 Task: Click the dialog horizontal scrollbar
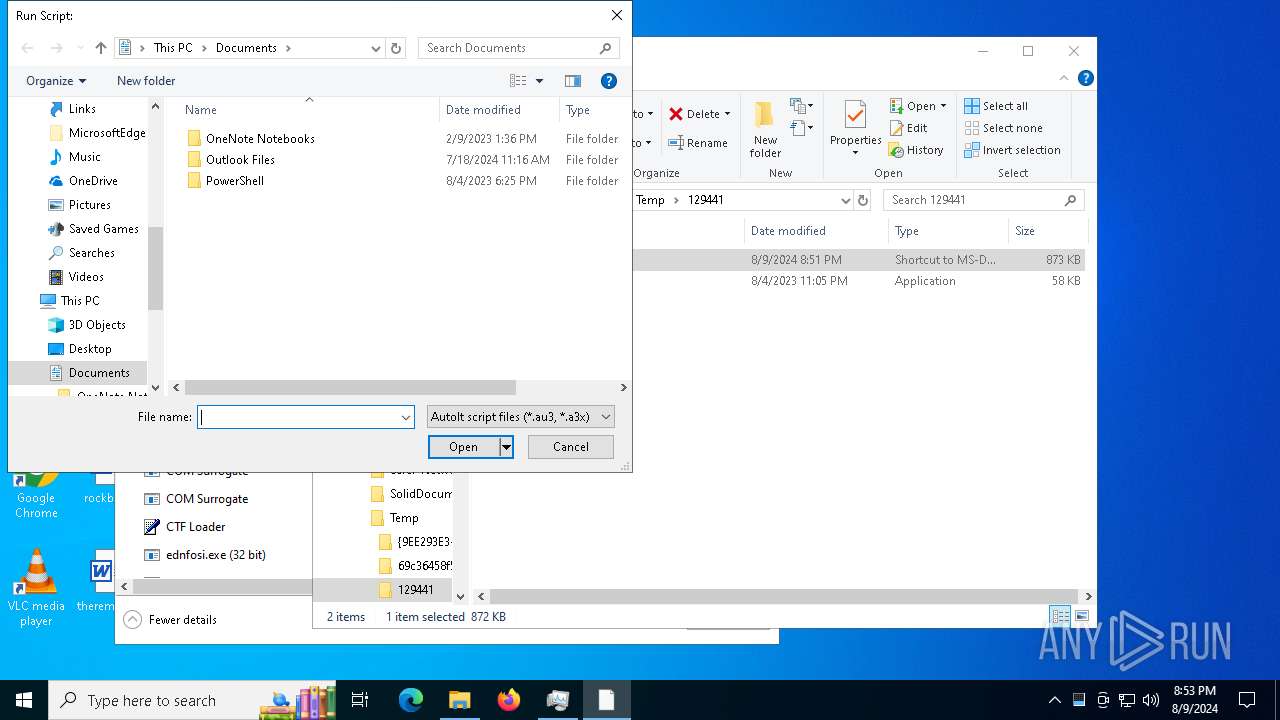(350, 387)
